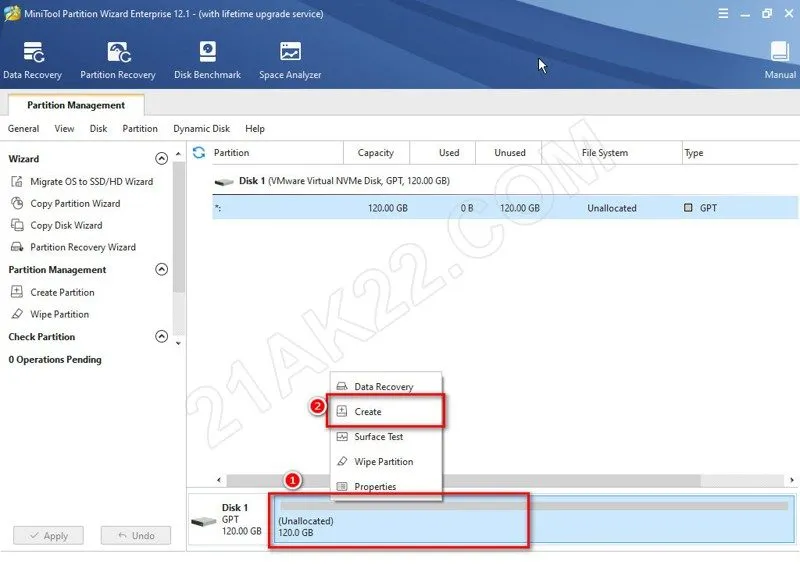The height and width of the screenshot is (568, 800).
Task: Click the MiniTool app logo in the title bar
Action: point(12,13)
